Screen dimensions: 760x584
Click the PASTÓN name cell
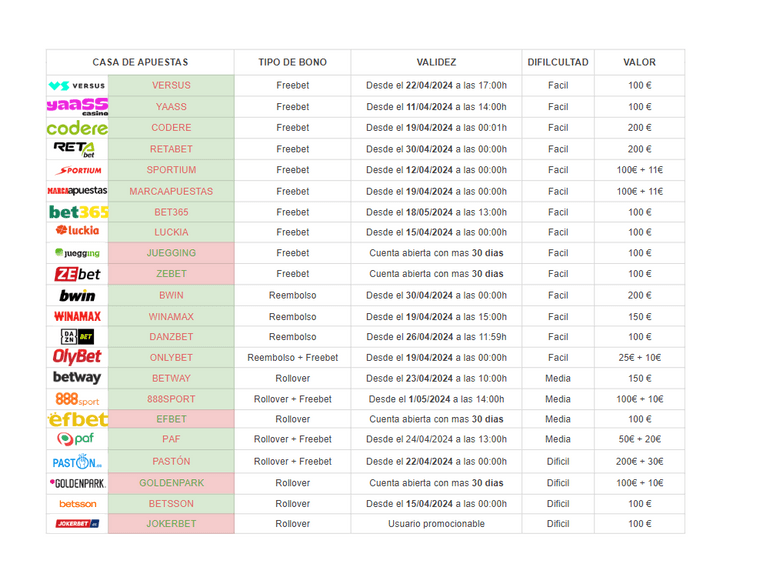coord(171,461)
